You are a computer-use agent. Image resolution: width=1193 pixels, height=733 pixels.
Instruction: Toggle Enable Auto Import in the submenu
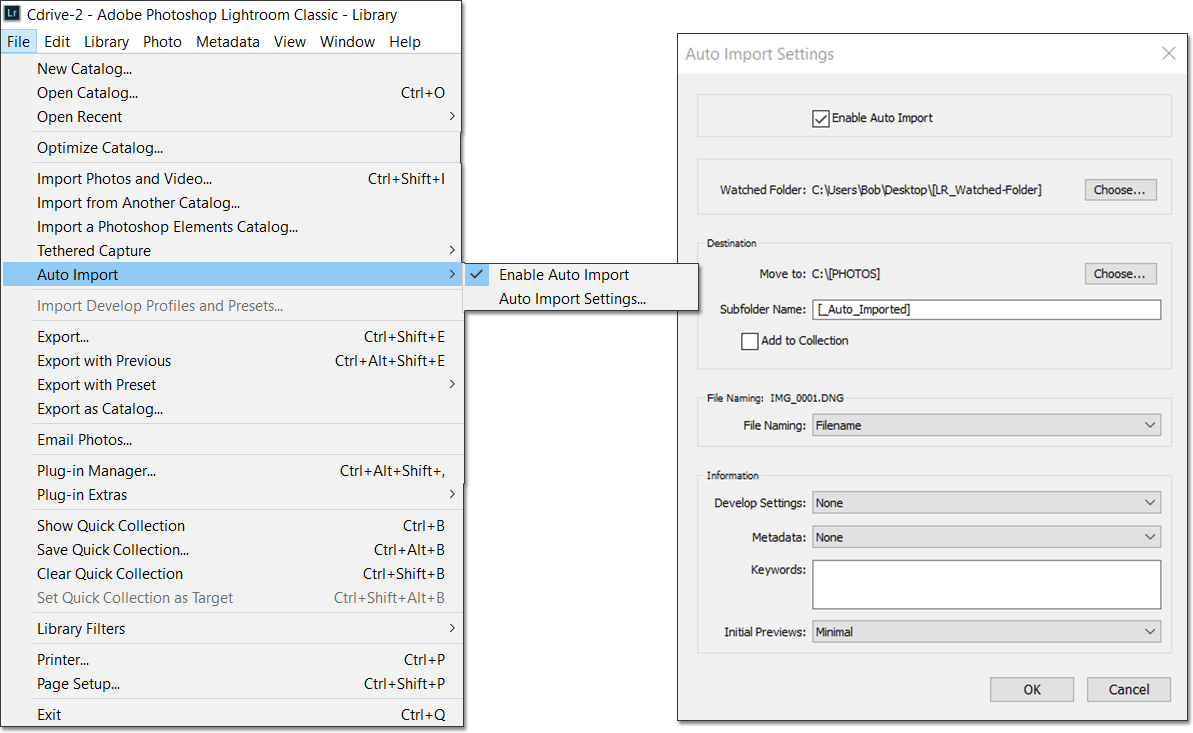[x=581, y=275]
